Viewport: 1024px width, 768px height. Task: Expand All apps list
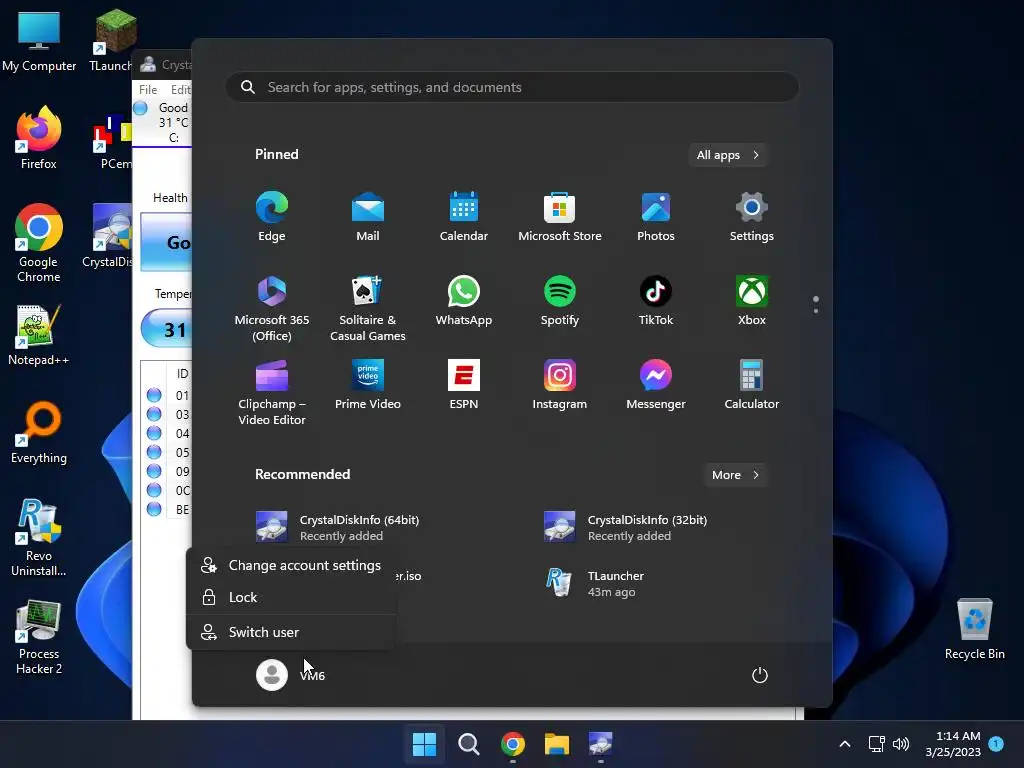click(x=728, y=155)
